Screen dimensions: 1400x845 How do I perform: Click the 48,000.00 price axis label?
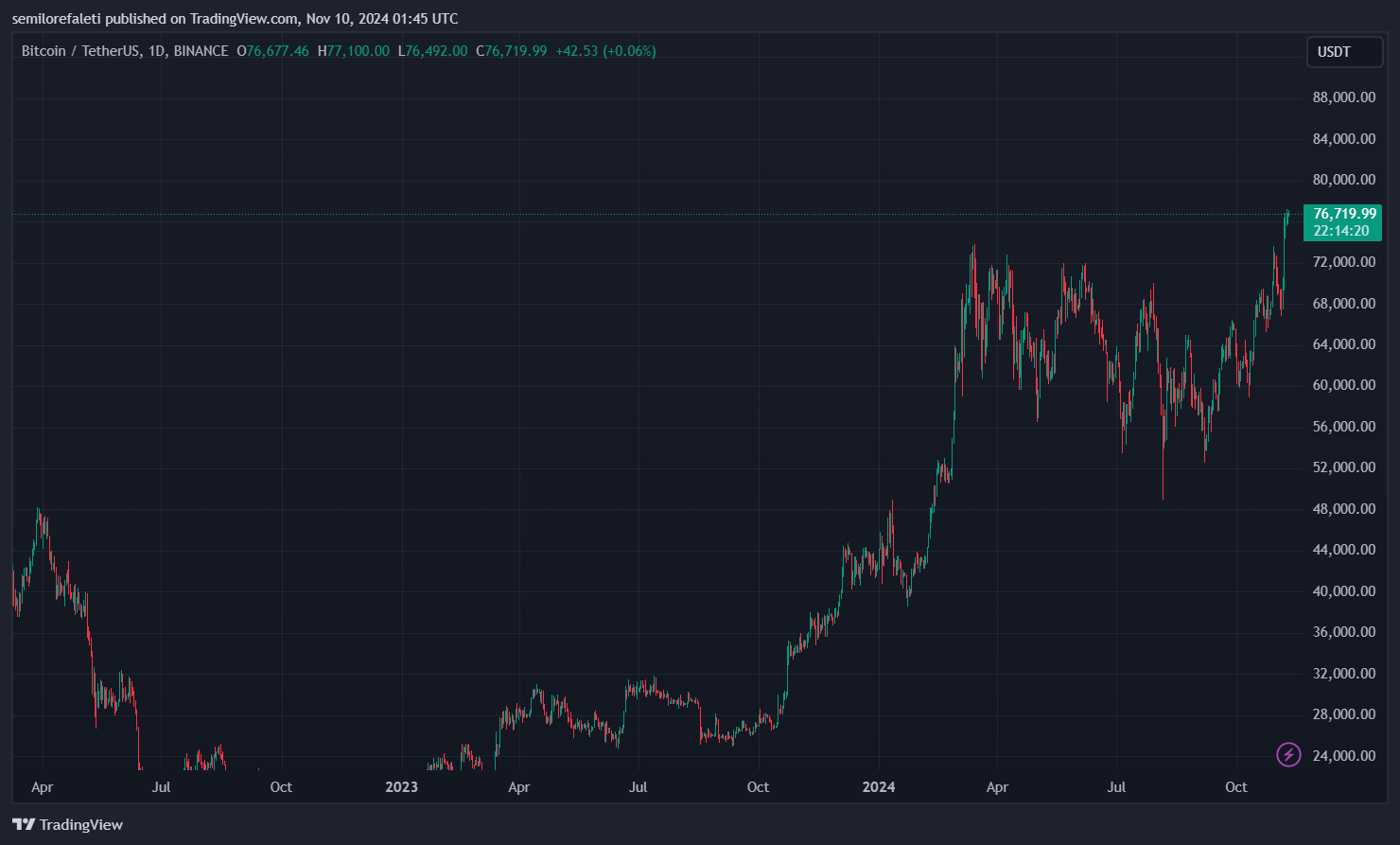(x=1343, y=509)
